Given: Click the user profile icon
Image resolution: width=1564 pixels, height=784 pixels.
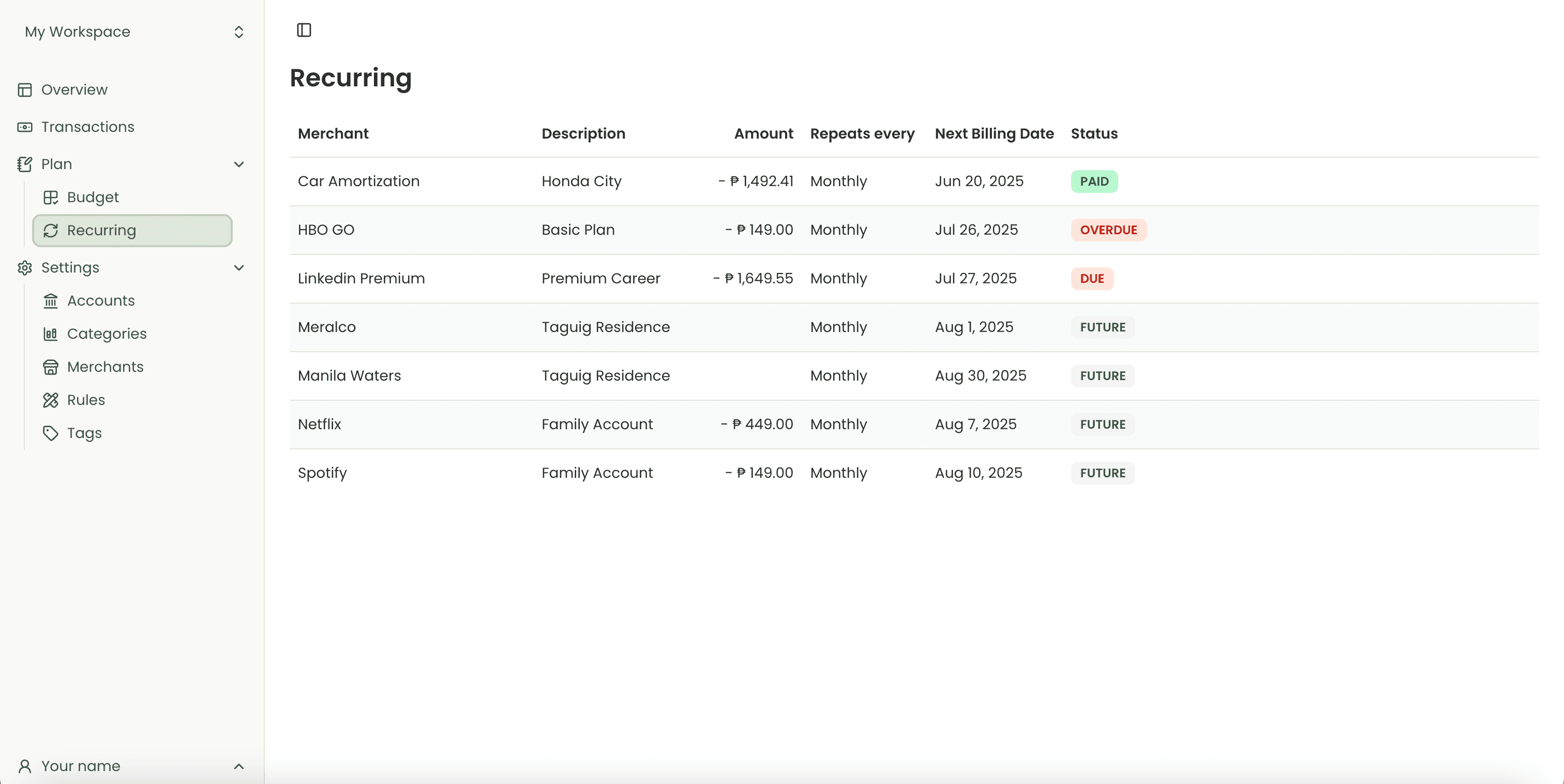Looking at the screenshot, I should 25,766.
